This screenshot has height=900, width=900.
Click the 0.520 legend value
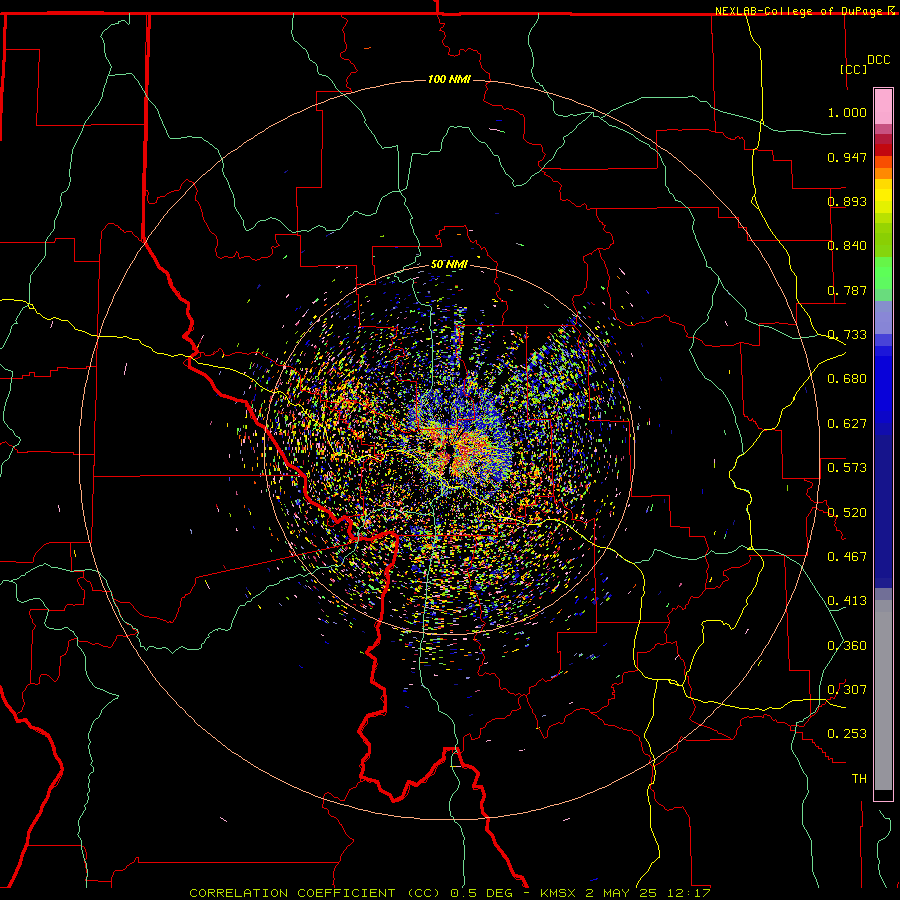click(x=847, y=513)
